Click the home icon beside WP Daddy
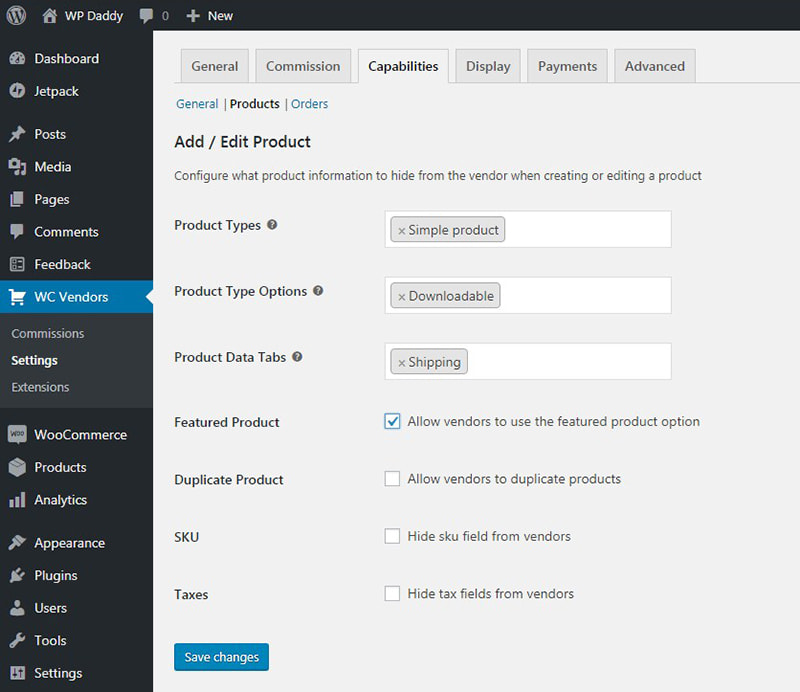Screen dimensions: 800x692 click(49, 16)
